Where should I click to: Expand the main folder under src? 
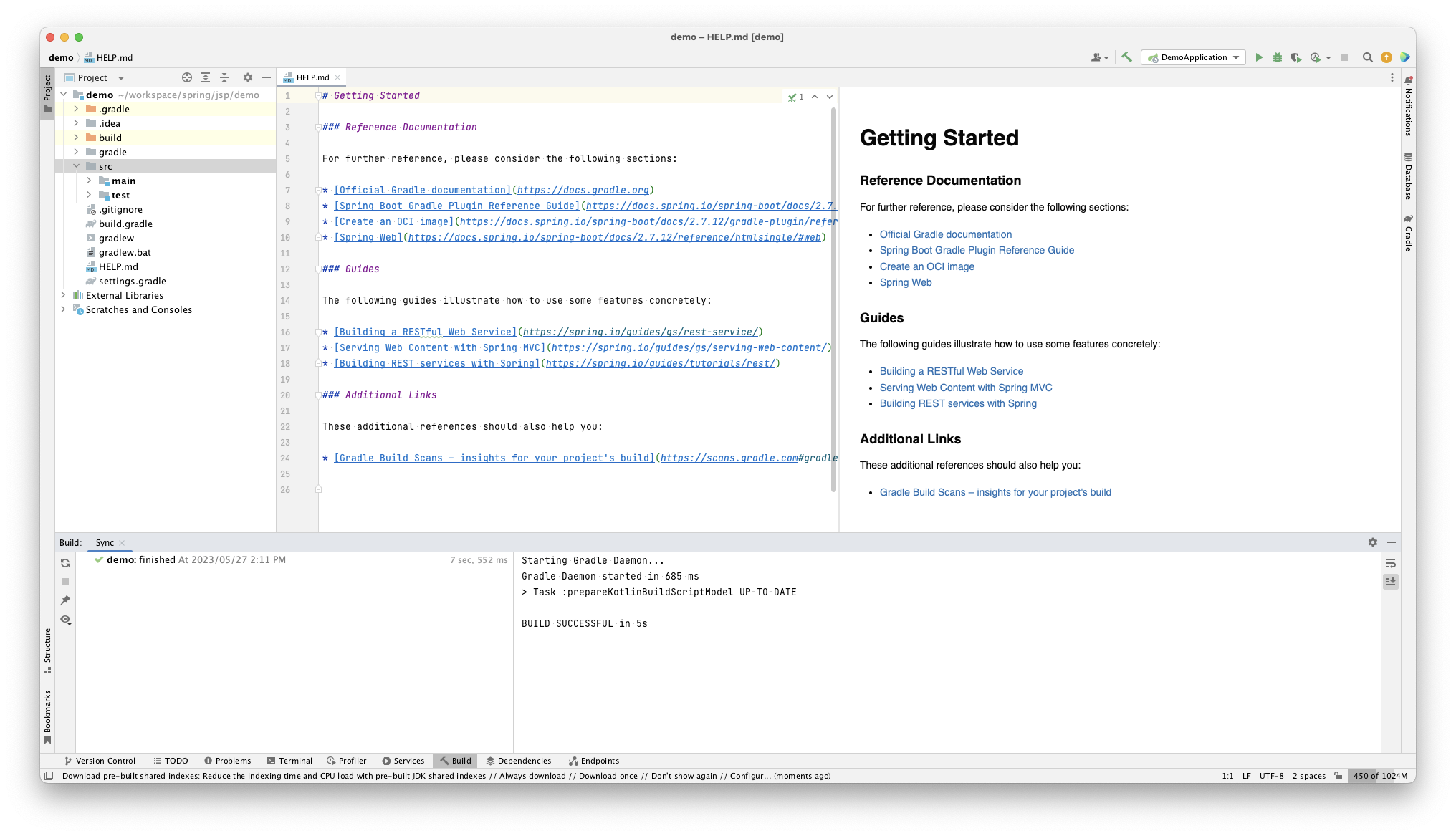click(89, 181)
